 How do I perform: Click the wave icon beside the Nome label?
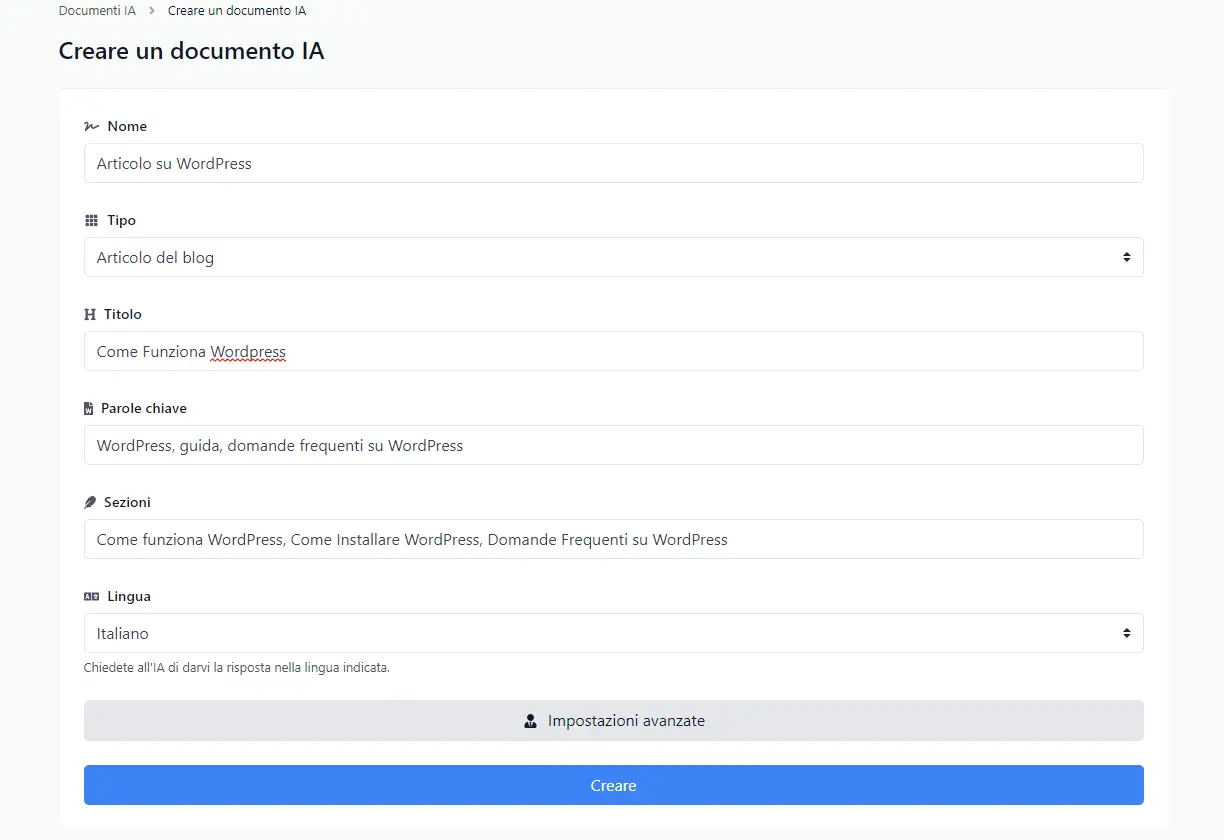tap(89, 126)
